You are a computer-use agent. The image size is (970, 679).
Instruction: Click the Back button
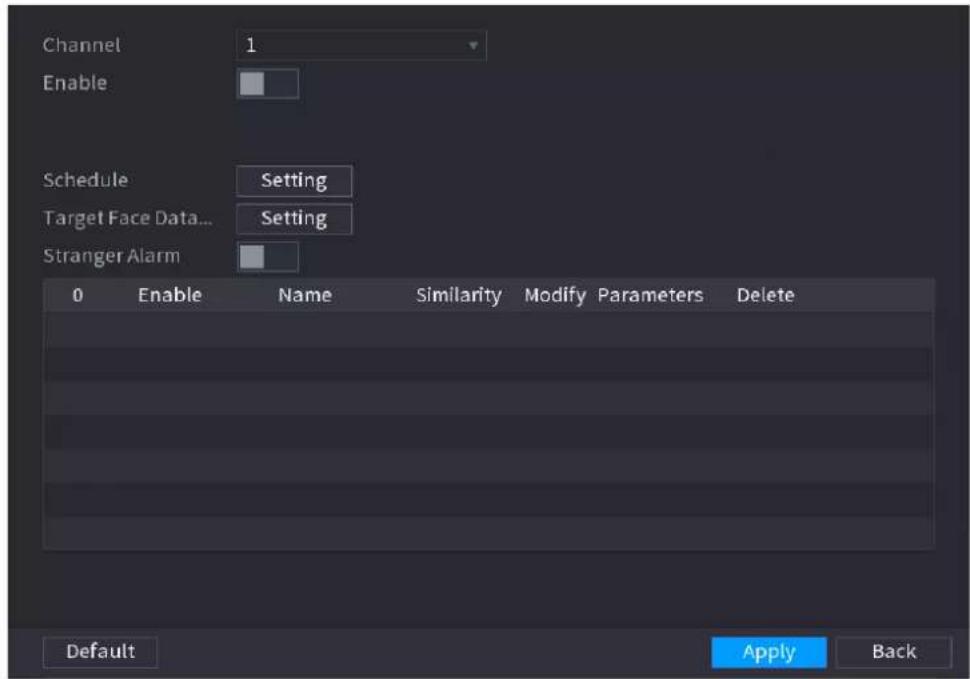[x=893, y=652]
